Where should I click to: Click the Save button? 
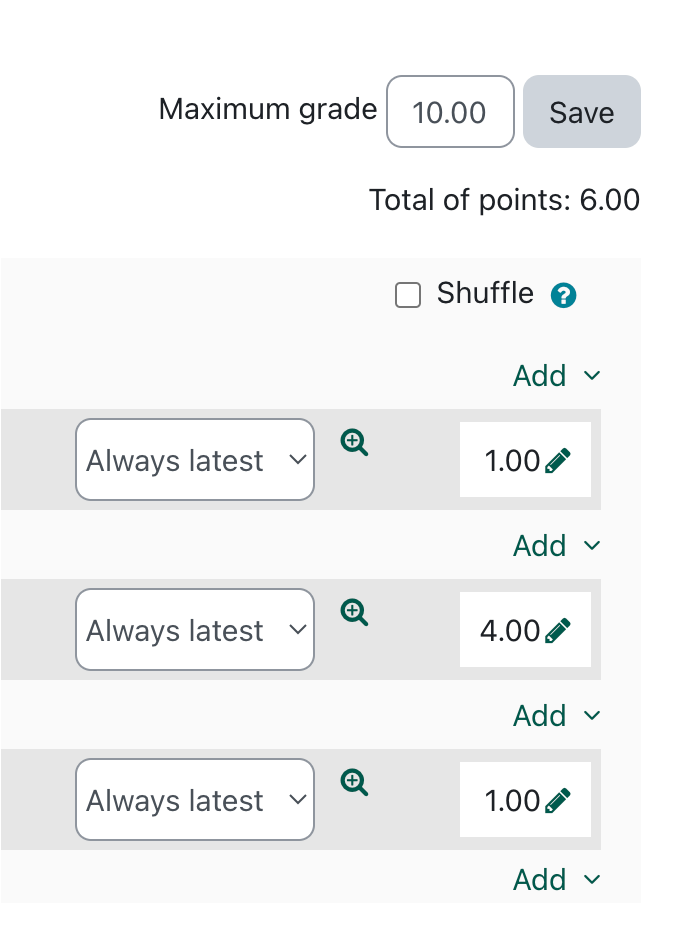581,112
